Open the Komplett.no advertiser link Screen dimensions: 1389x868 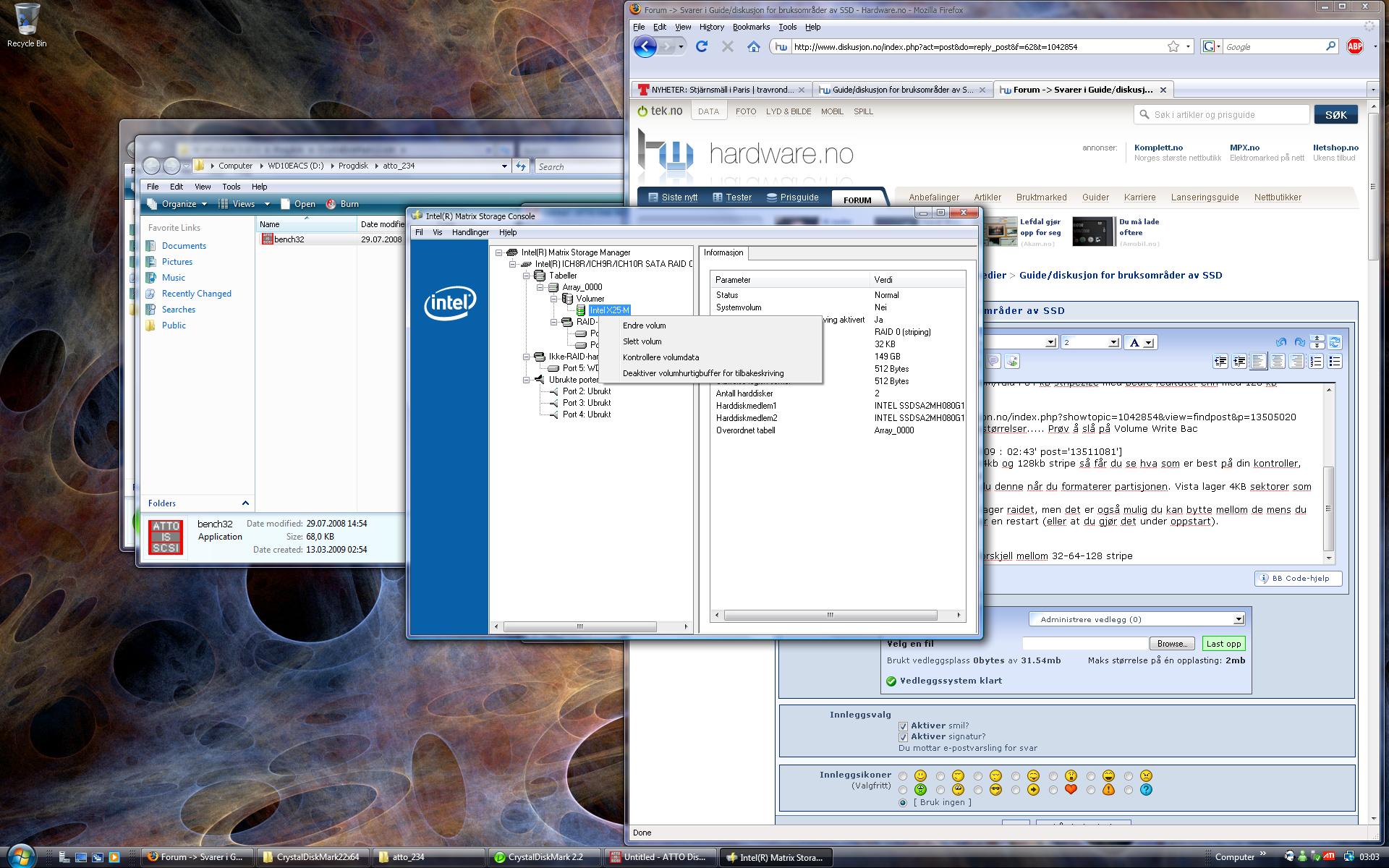click(1158, 148)
